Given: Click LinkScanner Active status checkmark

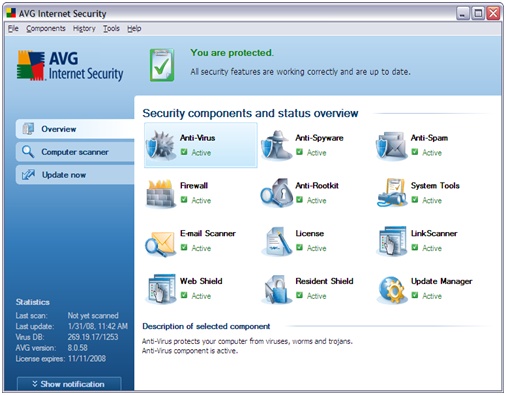Looking at the screenshot, I should (x=415, y=247).
